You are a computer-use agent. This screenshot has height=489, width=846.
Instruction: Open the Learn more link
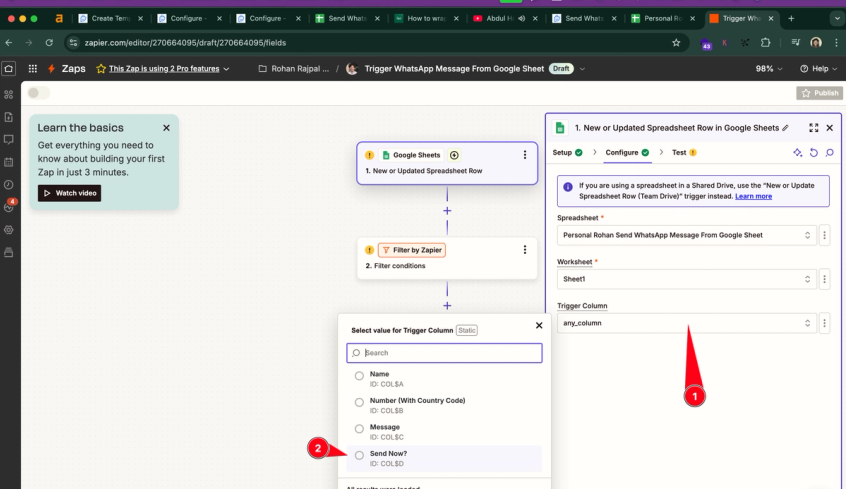click(x=753, y=196)
